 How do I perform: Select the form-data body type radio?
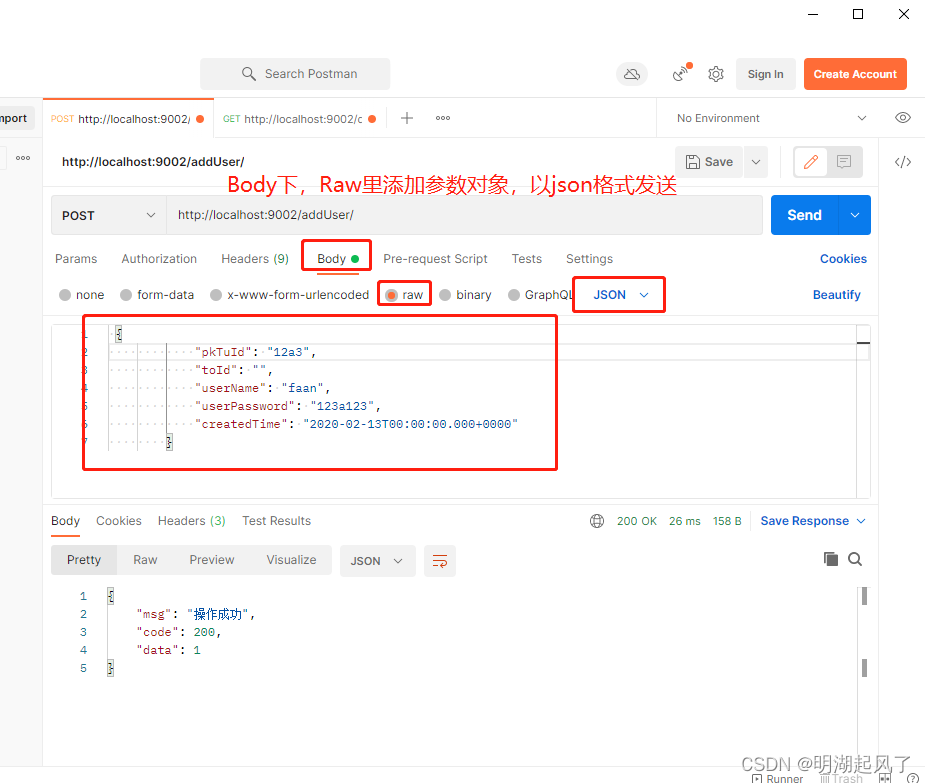tap(126, 294)
